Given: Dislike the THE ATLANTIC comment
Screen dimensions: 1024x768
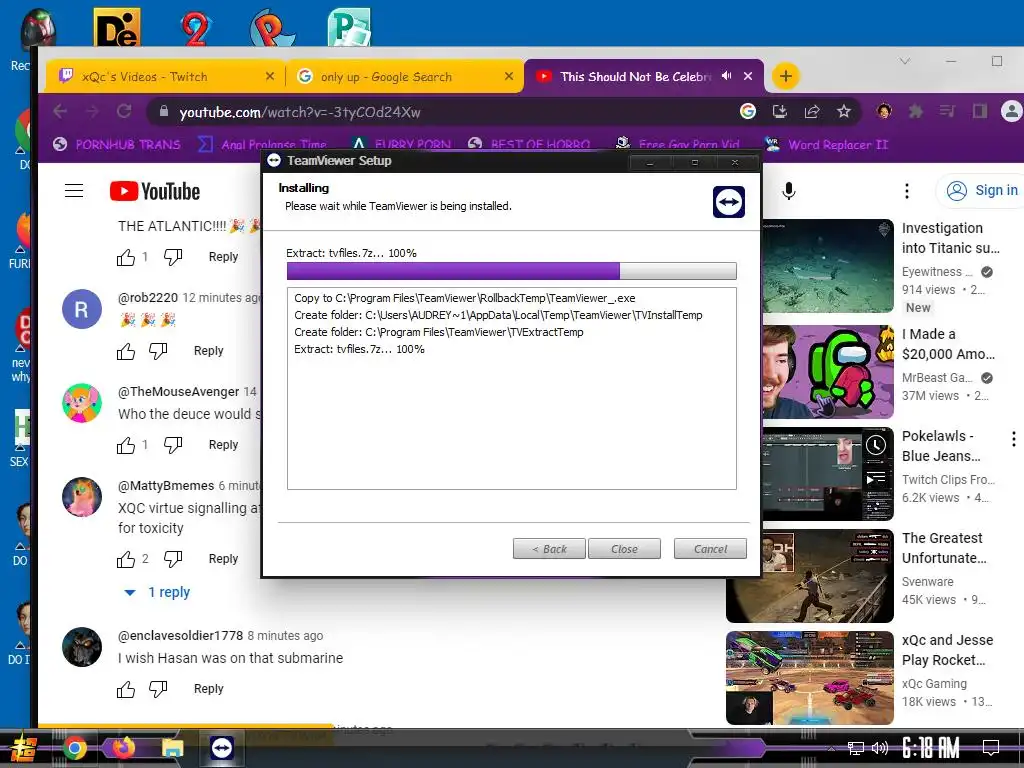Looking at the screenshot, I should point(172,257).
